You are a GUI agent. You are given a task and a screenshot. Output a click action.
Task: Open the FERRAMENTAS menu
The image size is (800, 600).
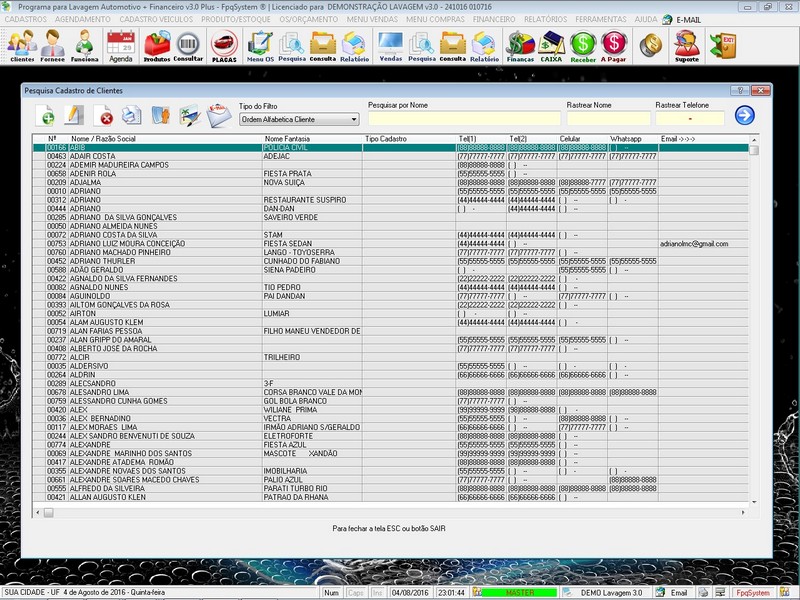click(x=601, y=19)
